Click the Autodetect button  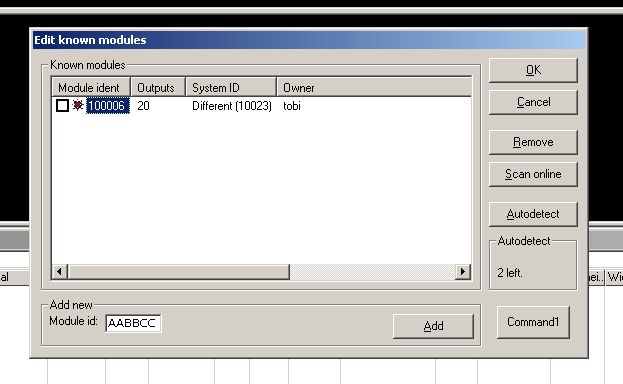pos(533,214)
